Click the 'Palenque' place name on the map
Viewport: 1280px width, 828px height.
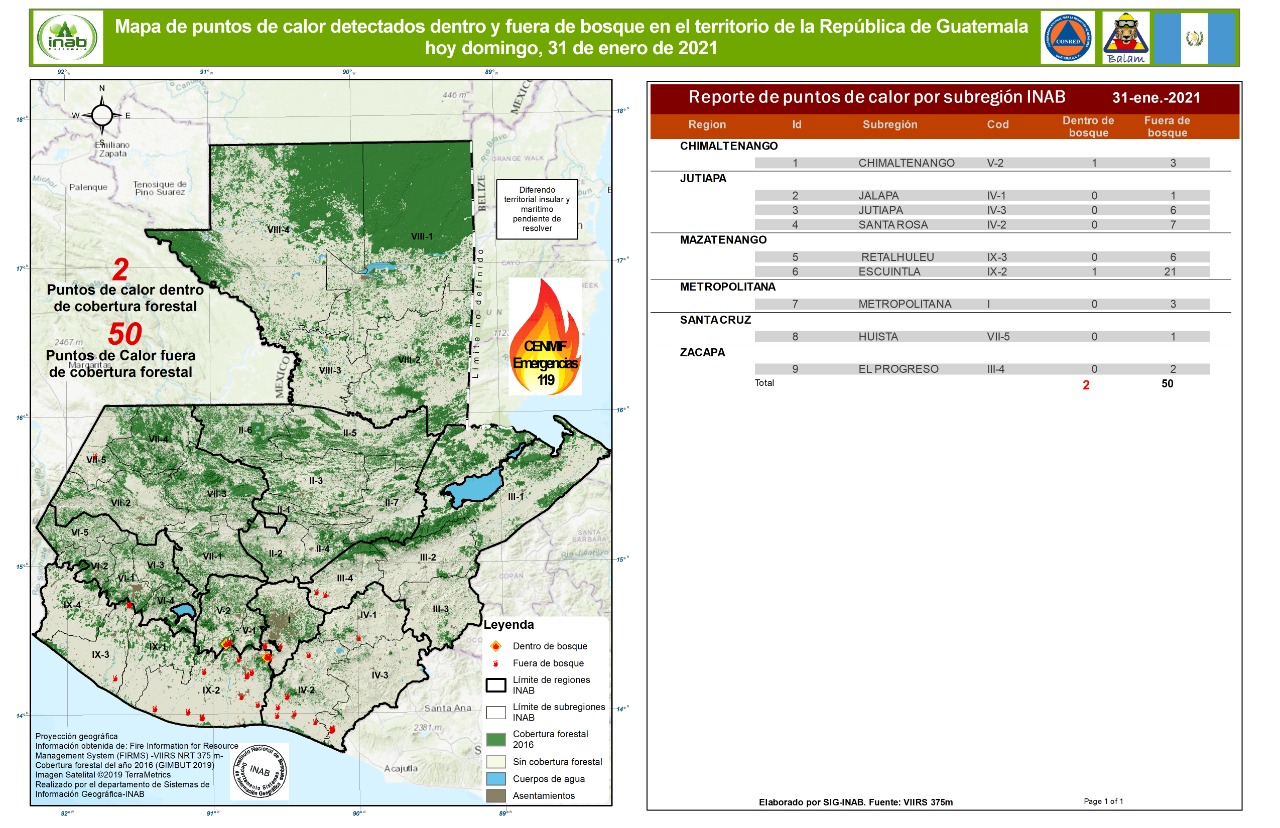(87, 187)
